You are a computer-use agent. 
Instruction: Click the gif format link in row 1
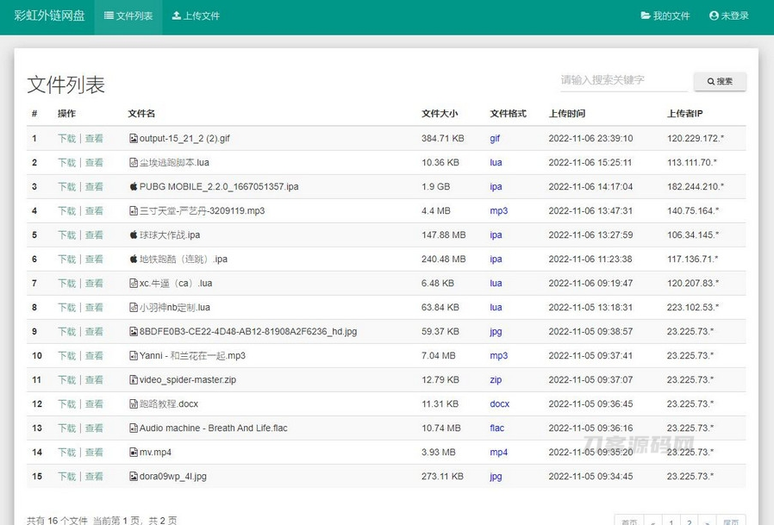(x=495, y=139)
